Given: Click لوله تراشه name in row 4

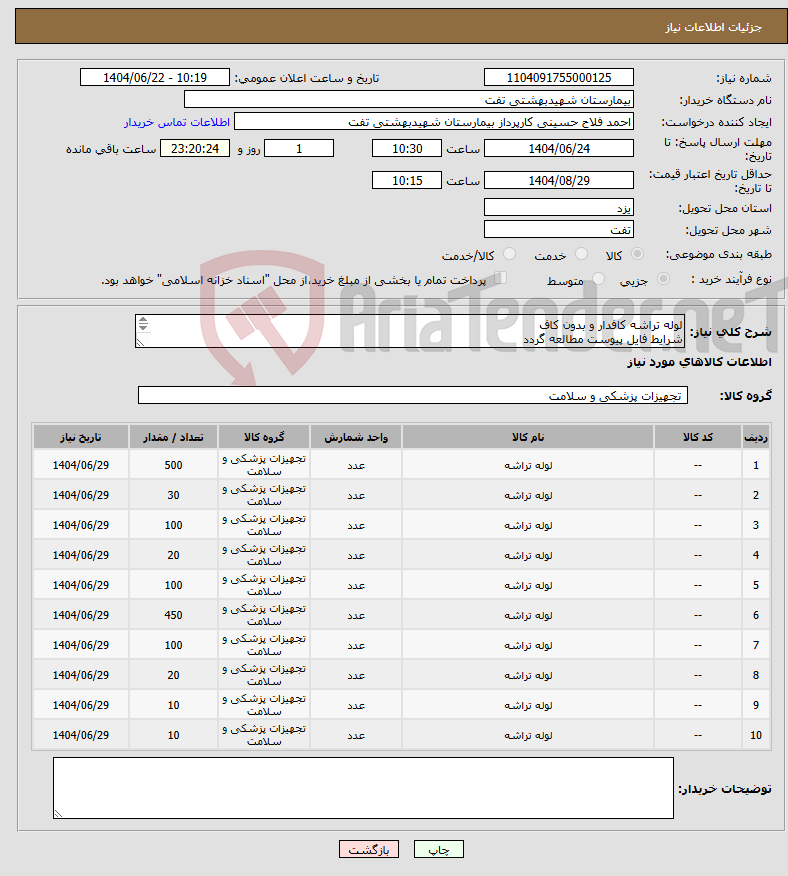Looking at the screenshot, I should point(528,555).
